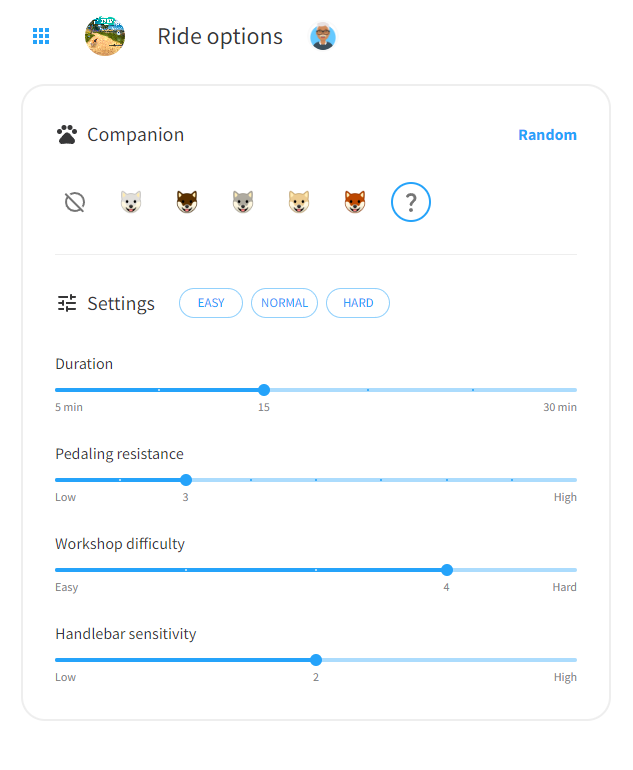
Task: Choose the white dog companion
Action: pyautogui.click(x=131, y=202)
